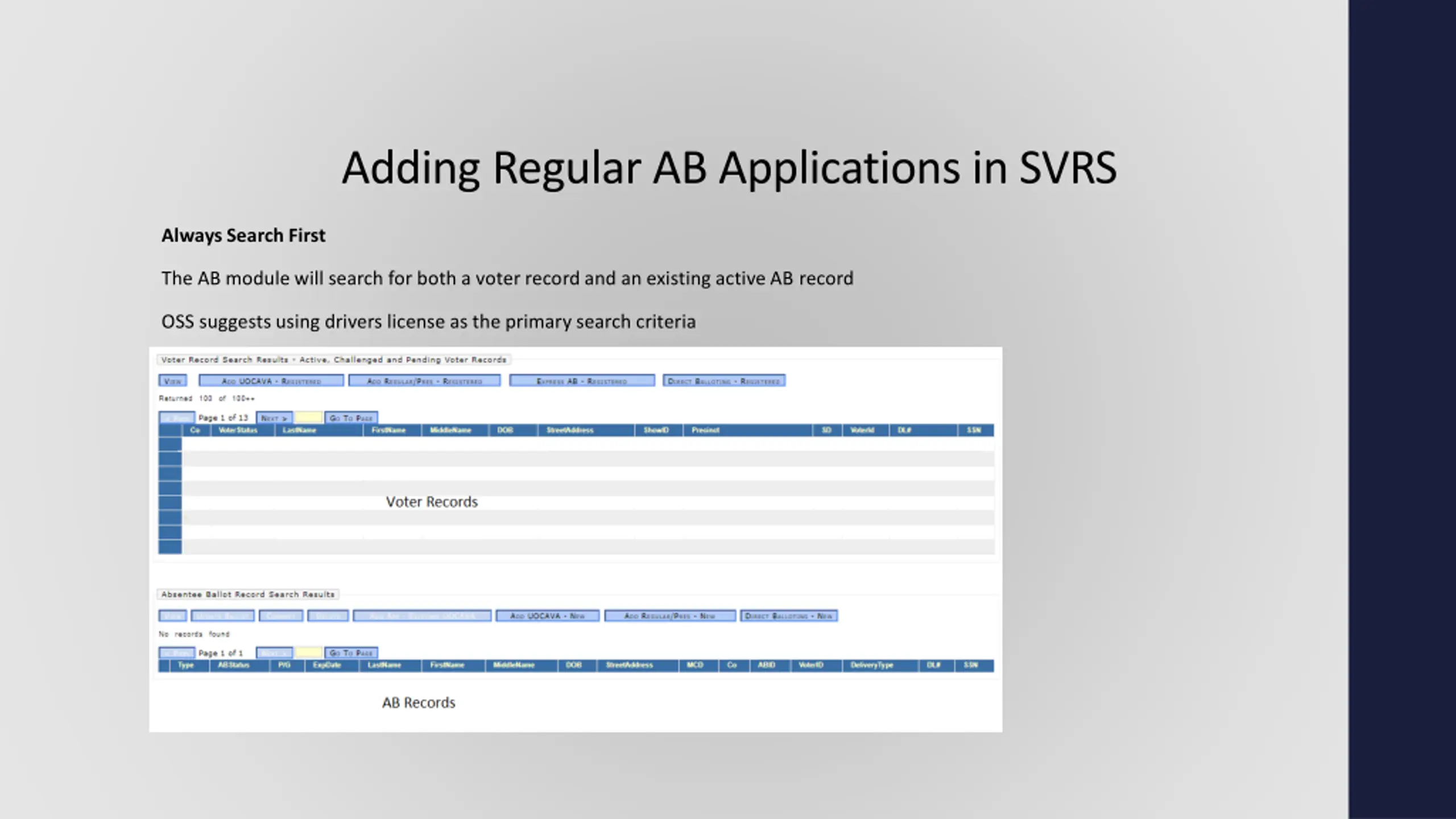Image resolution: width=1456 pixels, height=819 pixels.
Task: Click 'AB Records' caption text
Action: click(x=419, y=702)
